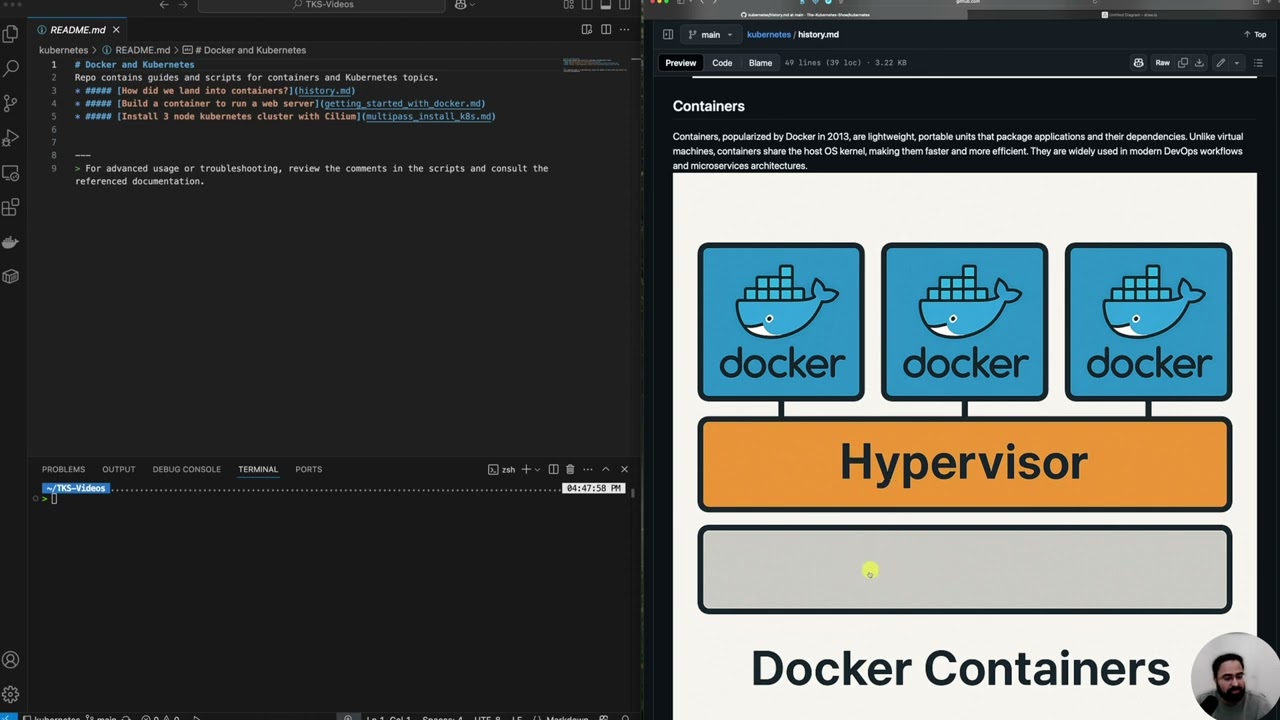The height and width of the screenshot is (720, 1280).
Task: Maximize the panel with up chevron
Action: (x=605, y=469)
